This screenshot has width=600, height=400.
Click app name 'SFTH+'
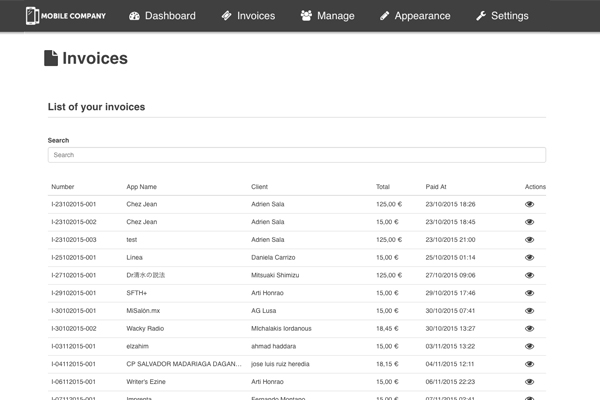(x=137, y=293)
